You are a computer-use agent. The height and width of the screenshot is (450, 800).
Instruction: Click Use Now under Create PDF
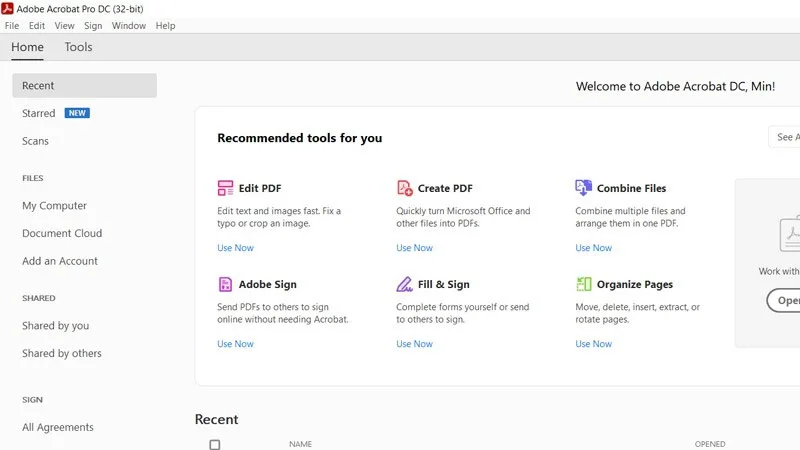pos(414,247)
